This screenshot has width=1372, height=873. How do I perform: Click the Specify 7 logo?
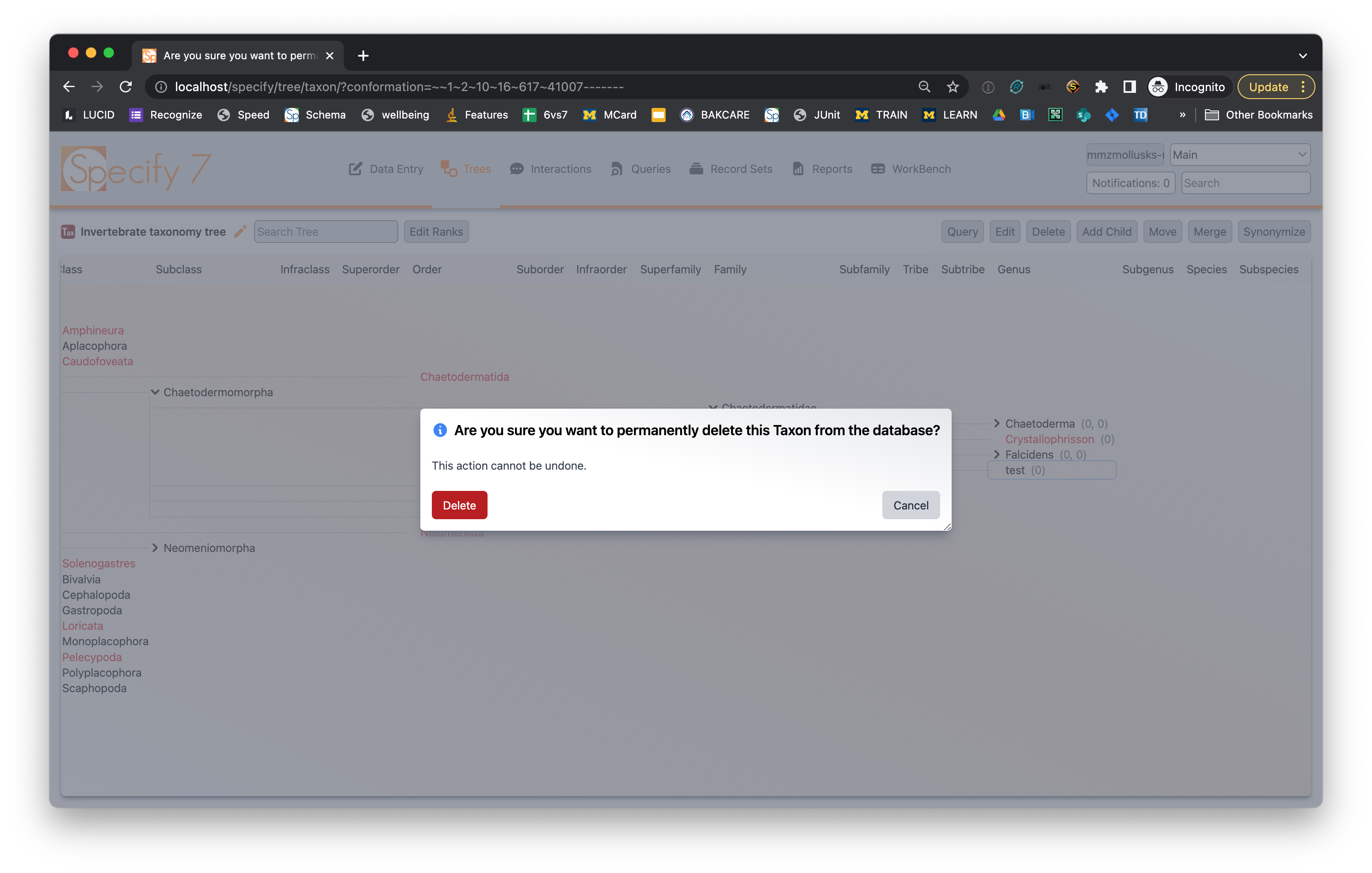tap(137, 169)
